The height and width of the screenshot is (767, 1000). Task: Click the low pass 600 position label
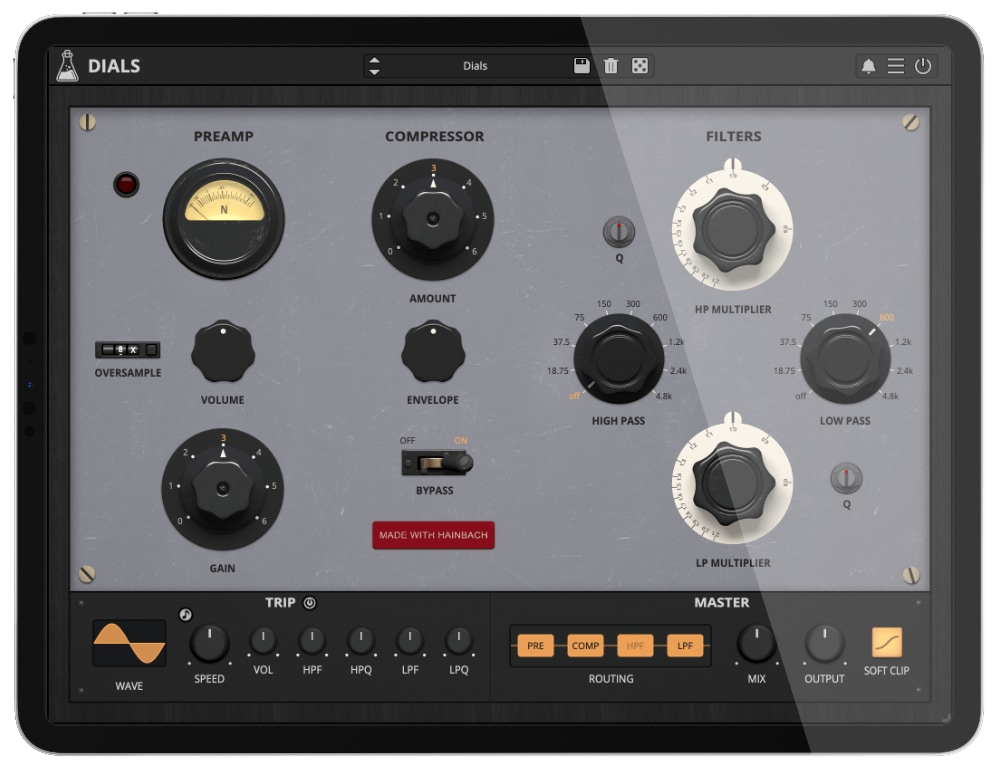pos(886,318)
